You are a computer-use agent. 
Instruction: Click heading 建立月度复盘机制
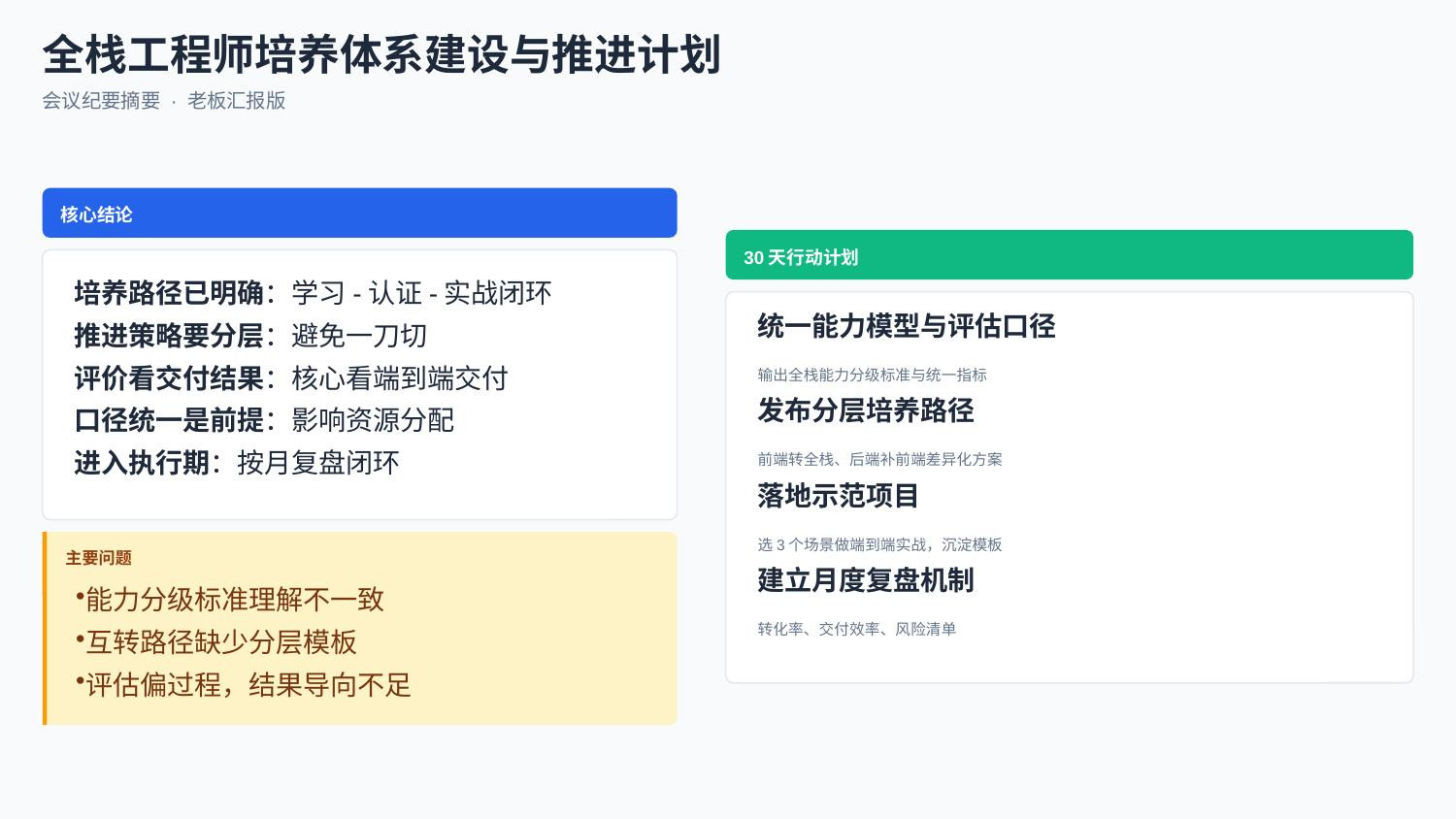tap(866, 580)
